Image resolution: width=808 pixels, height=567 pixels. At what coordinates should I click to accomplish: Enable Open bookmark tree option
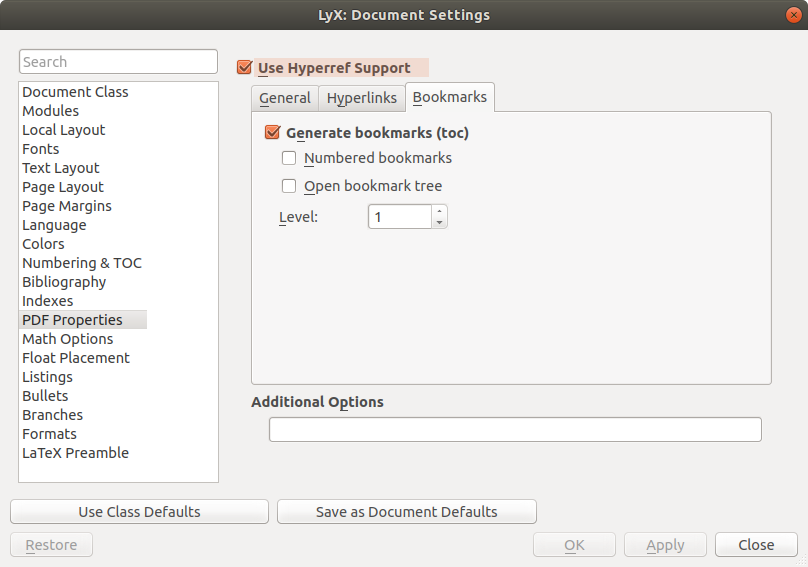point(289,186)
